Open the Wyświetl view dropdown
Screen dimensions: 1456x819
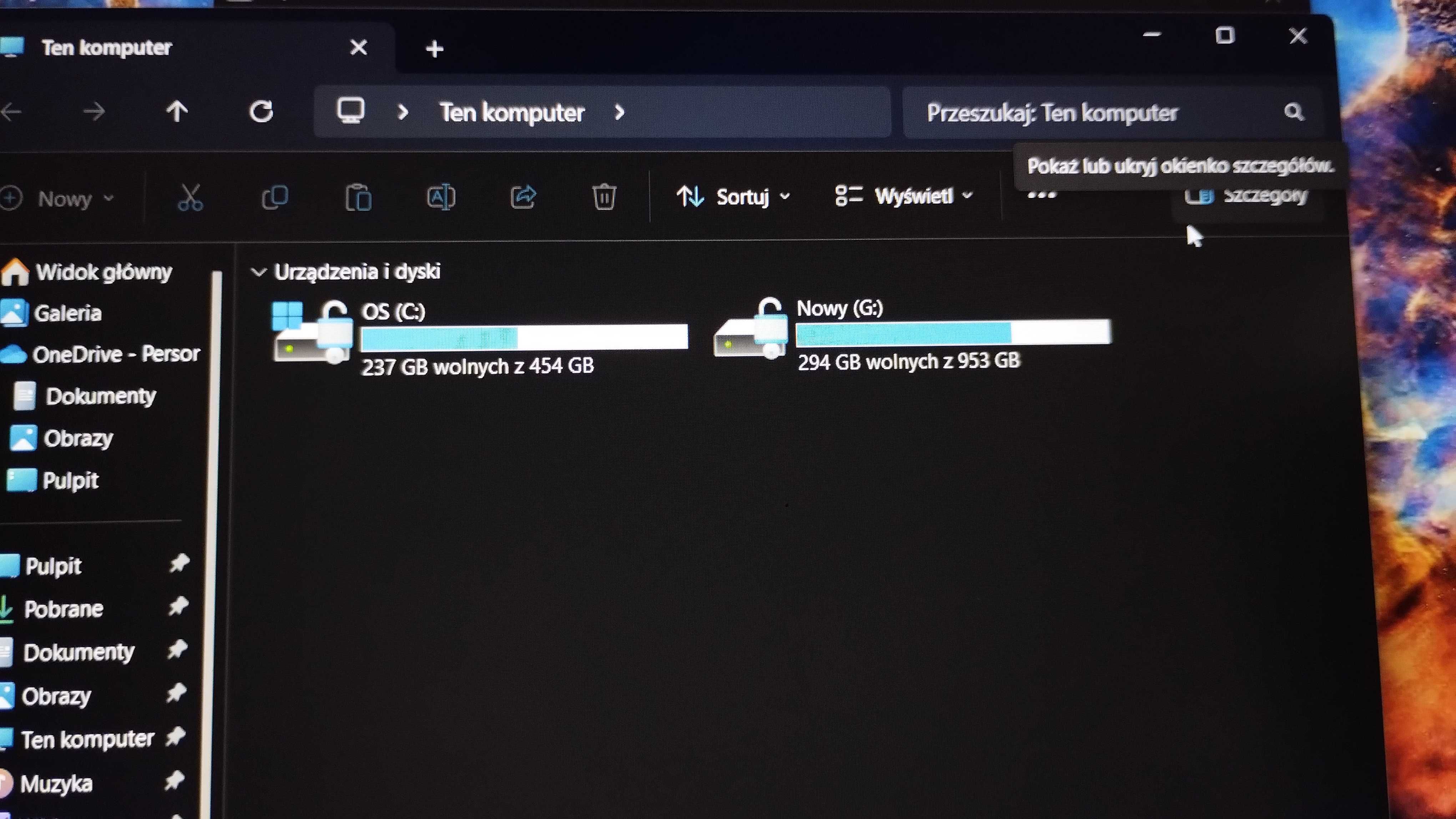pyautogui.click(x=904, y=196)
